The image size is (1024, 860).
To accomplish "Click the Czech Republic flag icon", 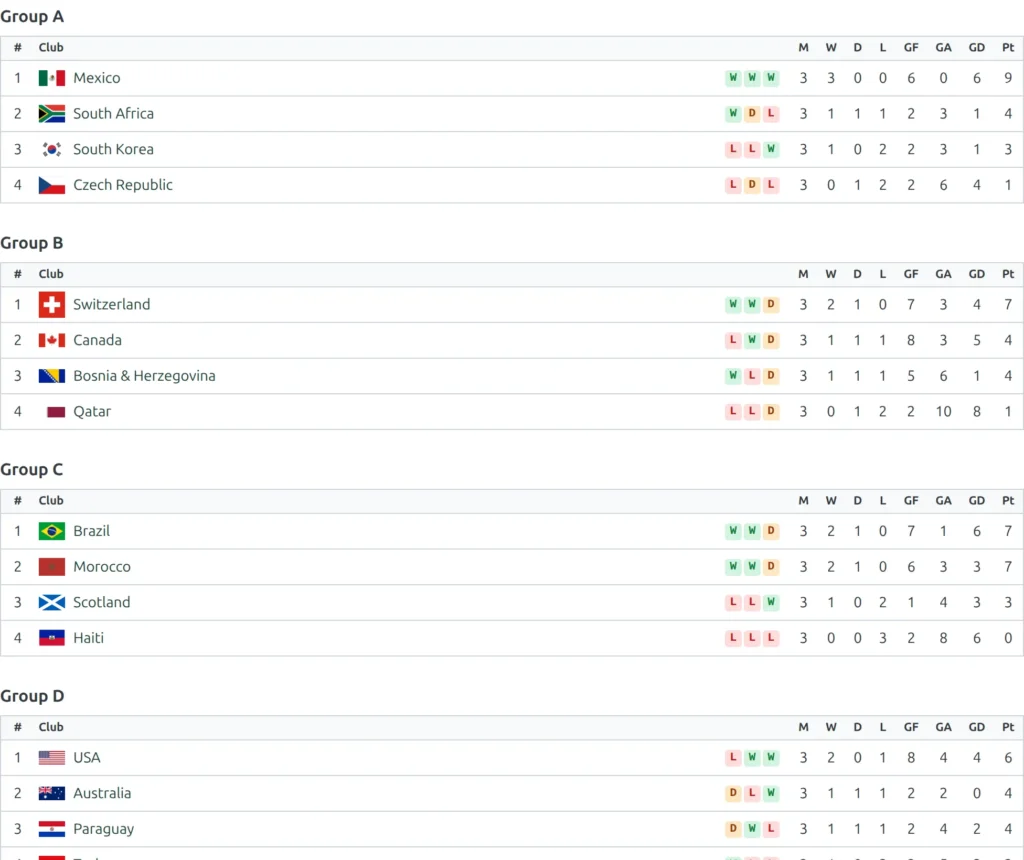I will point(52,185).
